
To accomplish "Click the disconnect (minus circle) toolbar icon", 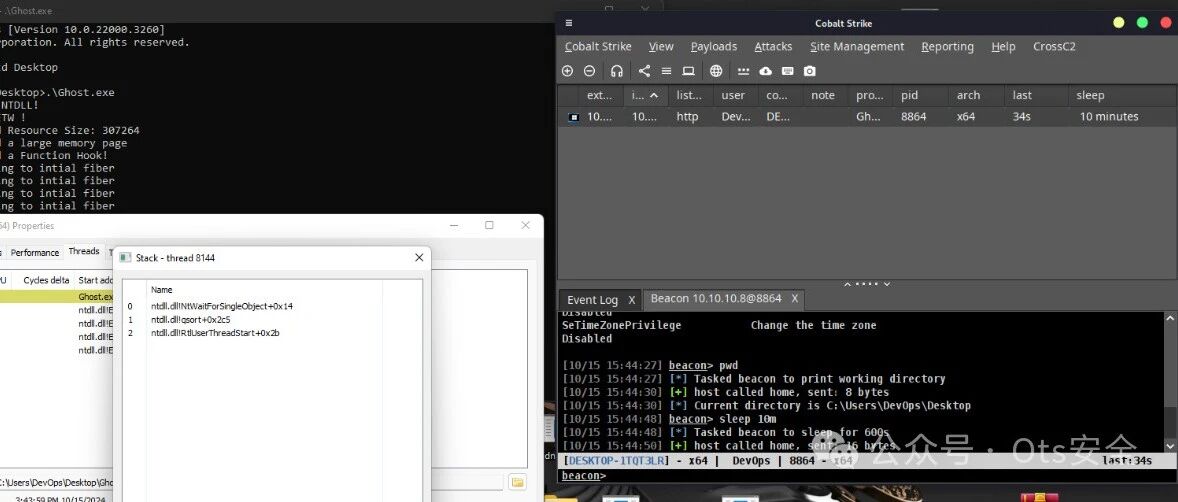I will [590, 71].
